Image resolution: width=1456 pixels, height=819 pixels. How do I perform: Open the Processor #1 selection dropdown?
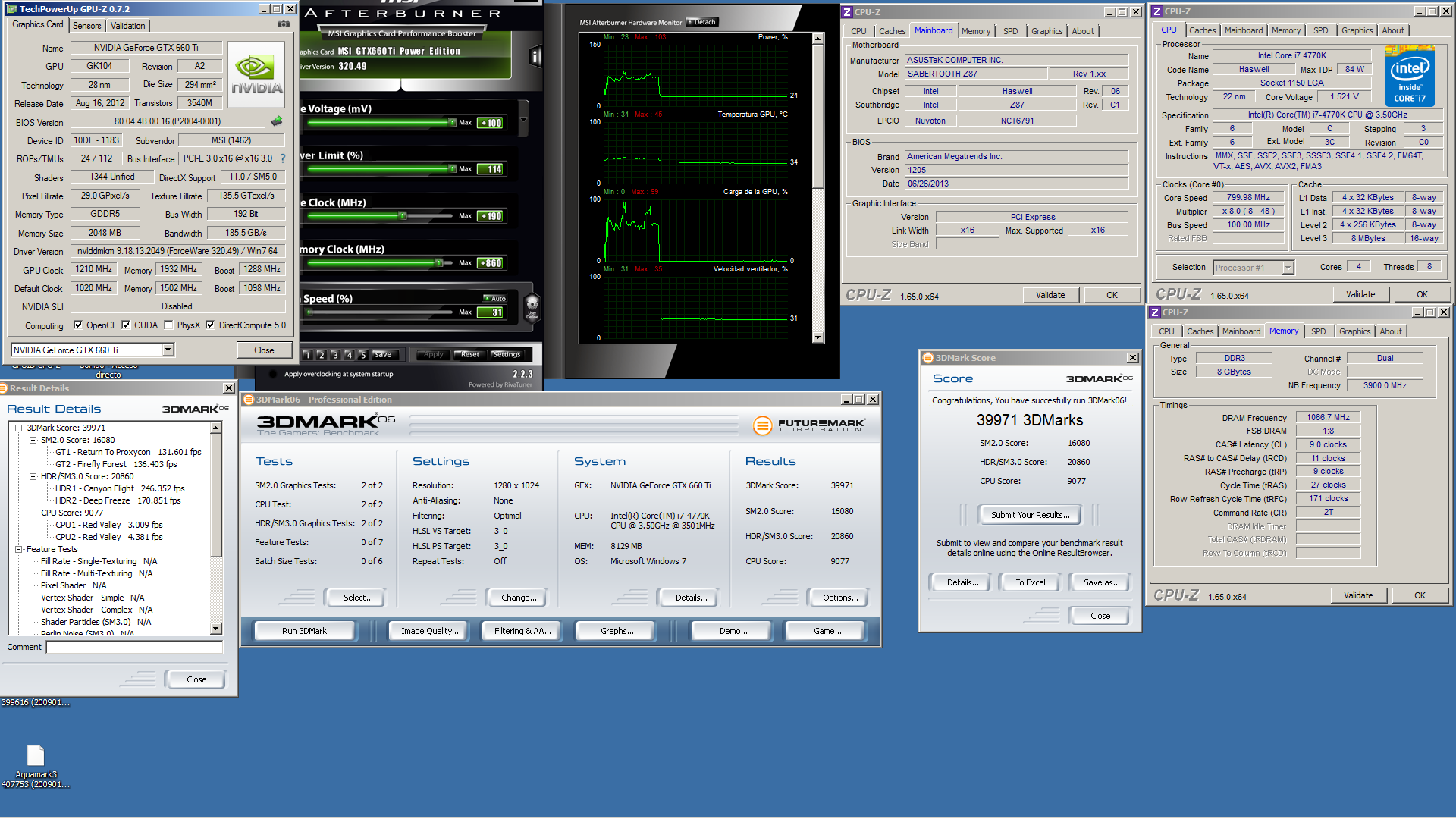(x=1288, y=268)
